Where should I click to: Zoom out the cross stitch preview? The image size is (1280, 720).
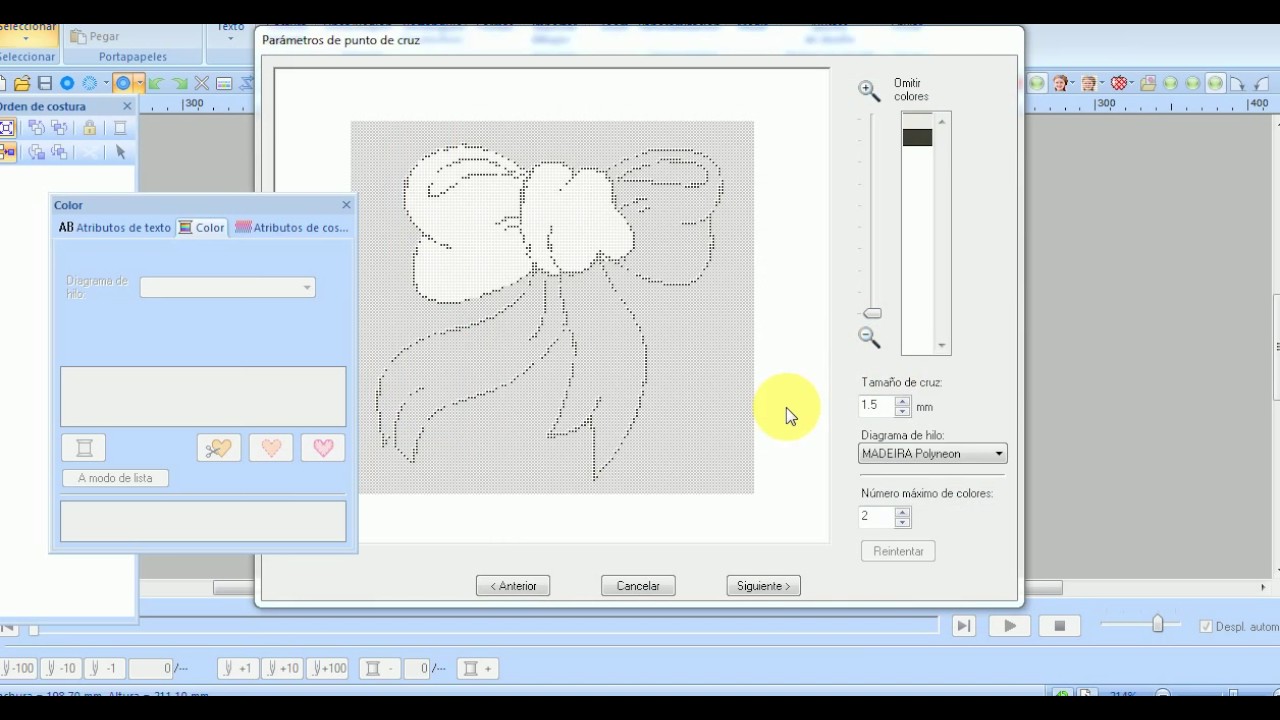[x=869, y=338]
